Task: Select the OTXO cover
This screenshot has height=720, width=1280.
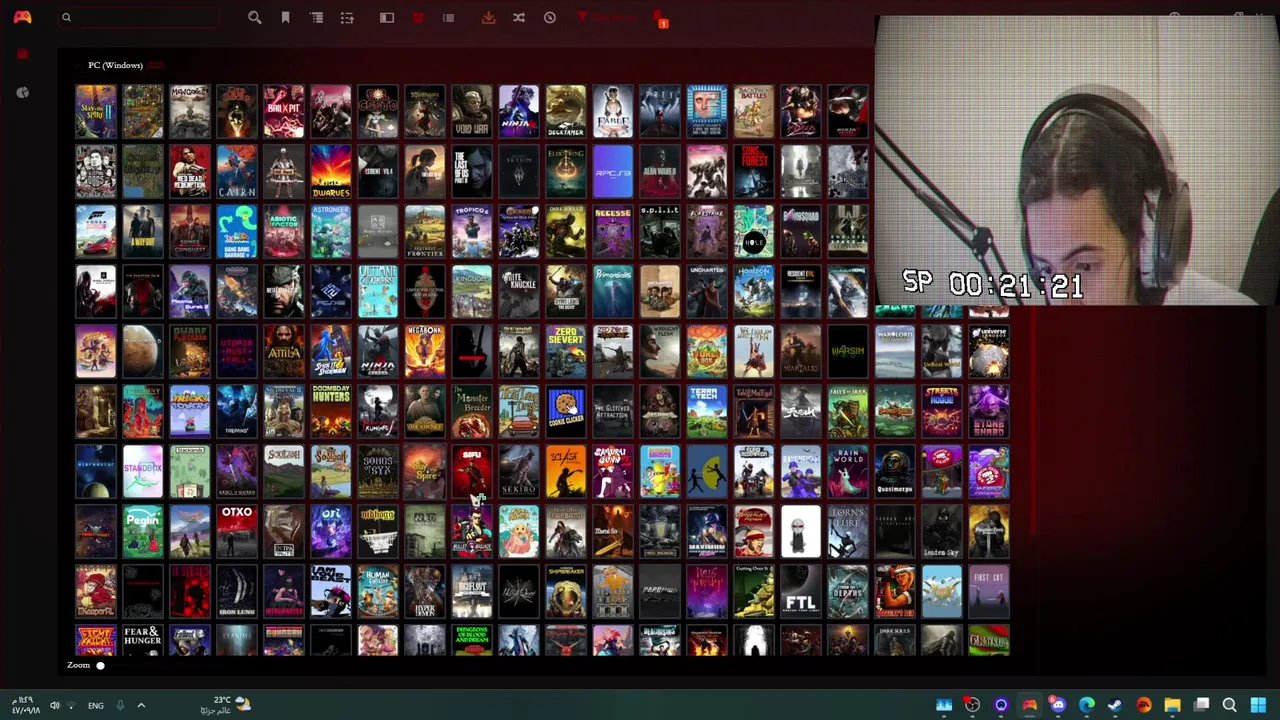Action: coord(237,531)
